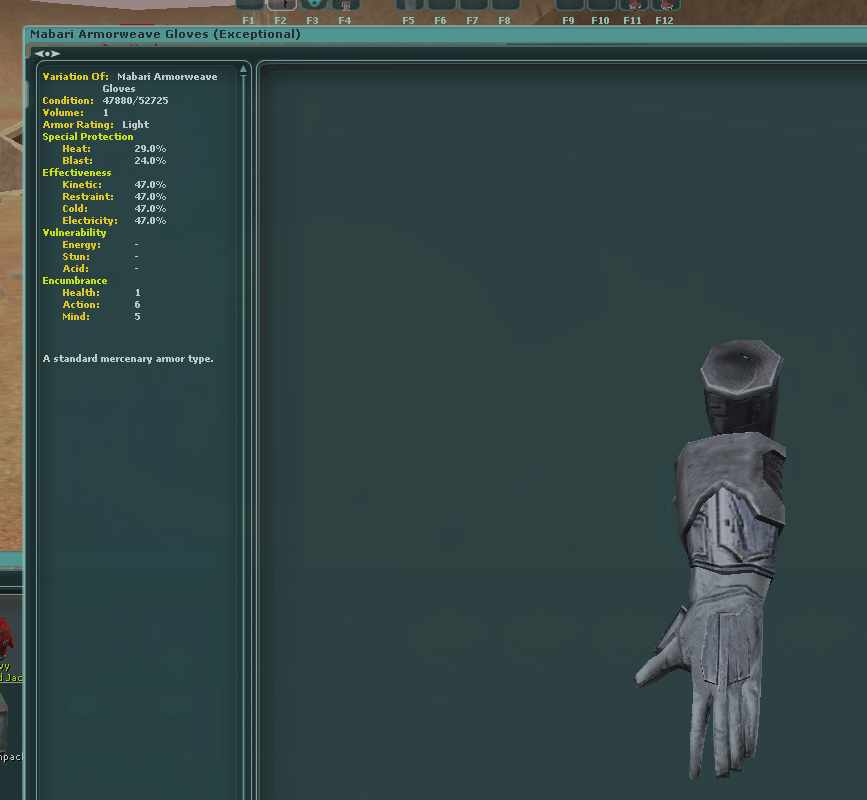Select the 47.0% value in the Electricity row
Viewport: 867px width, 800px height.
(x=150, y=221)
